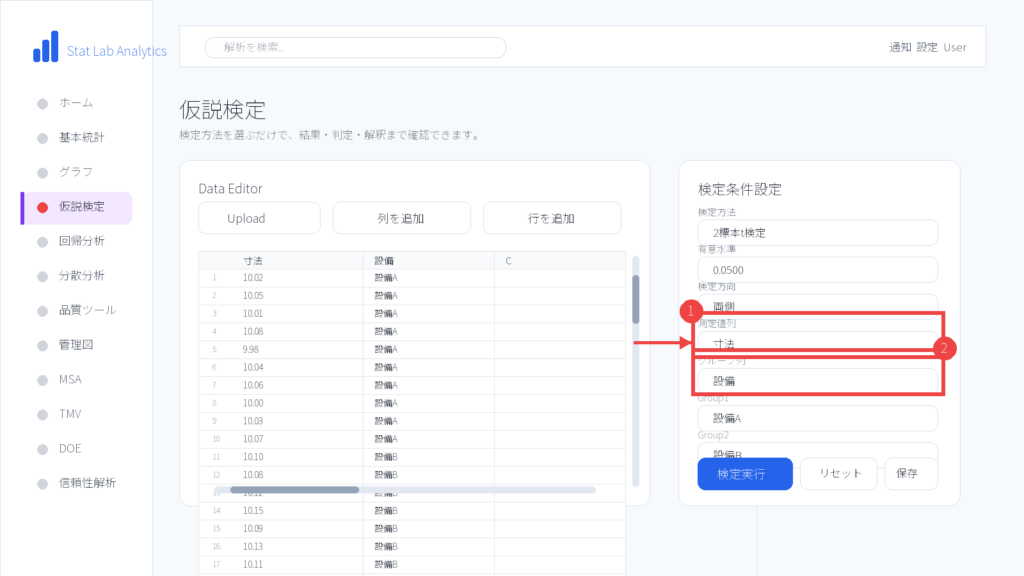Image resolution: width=1024 pixels, height=576 pixels.
Task: Click the 設備B cell in row 17
Action: coord(428,564)
